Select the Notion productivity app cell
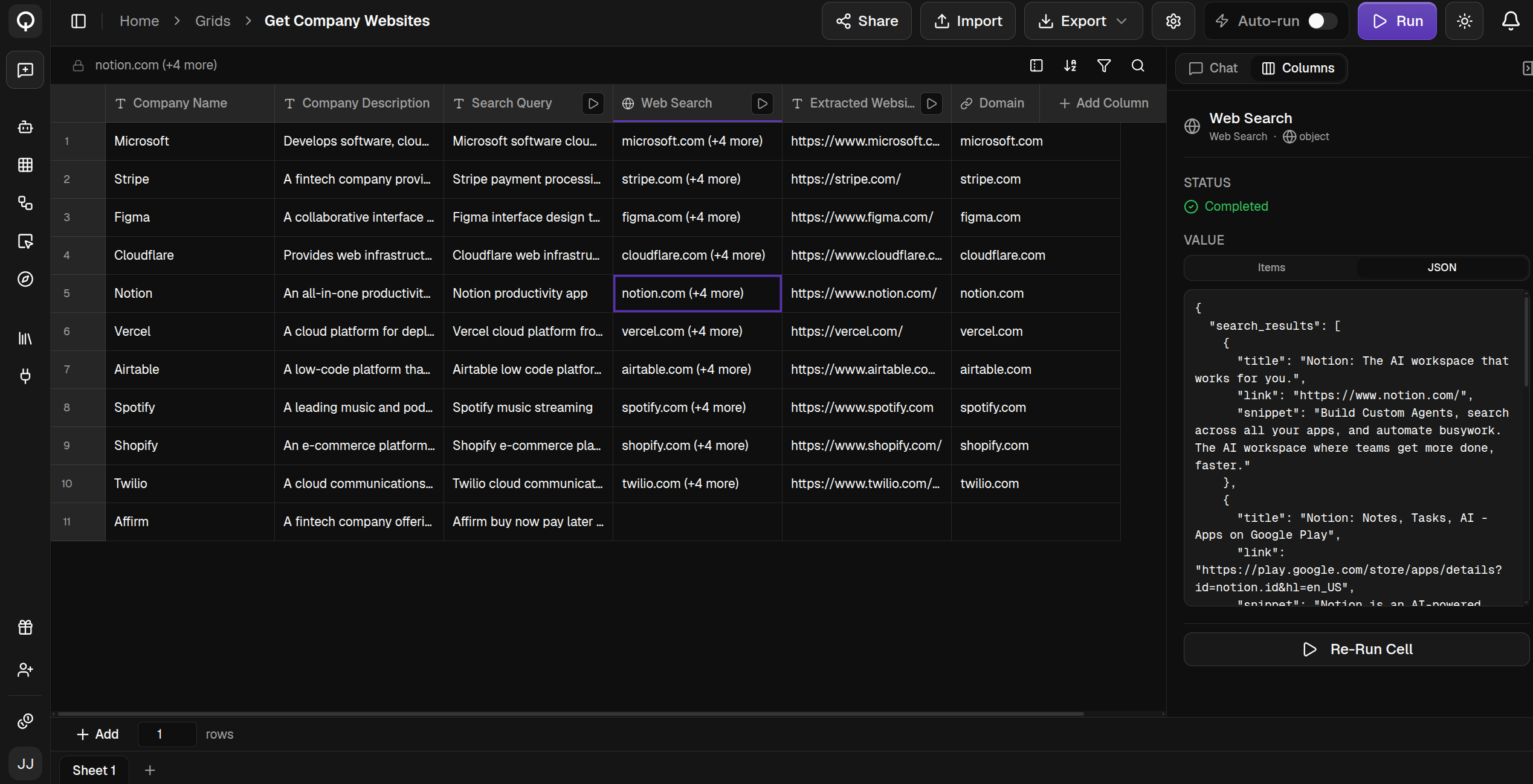Screen dimensions: 1533x784 [528, 294]
